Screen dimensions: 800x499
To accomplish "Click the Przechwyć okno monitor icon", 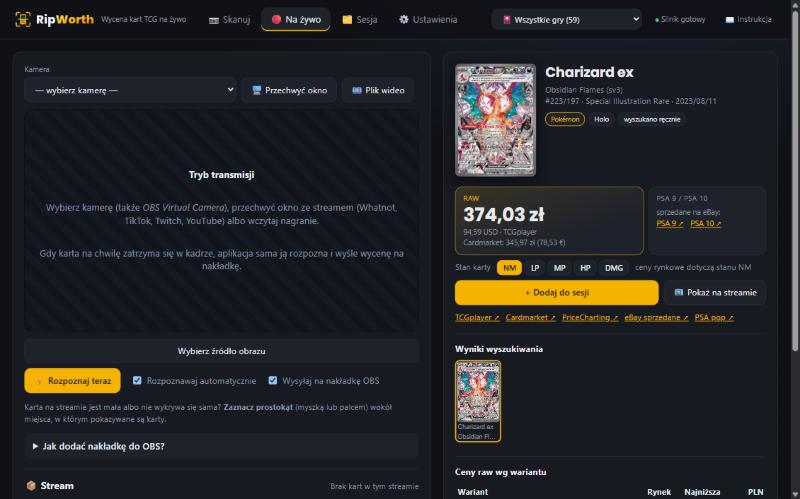I will (x=257, y=90).
